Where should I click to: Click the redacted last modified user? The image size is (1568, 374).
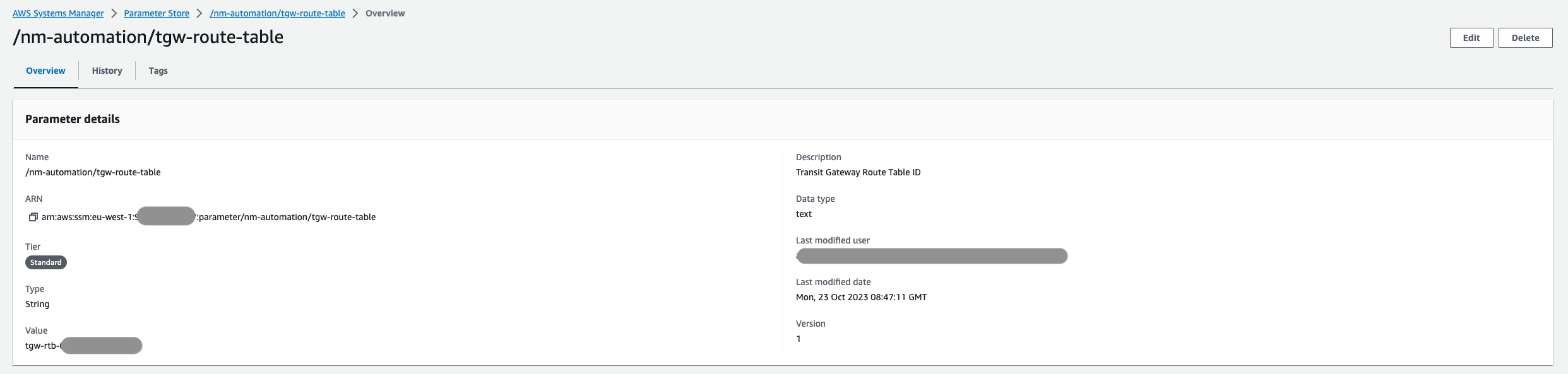point(932,256)
